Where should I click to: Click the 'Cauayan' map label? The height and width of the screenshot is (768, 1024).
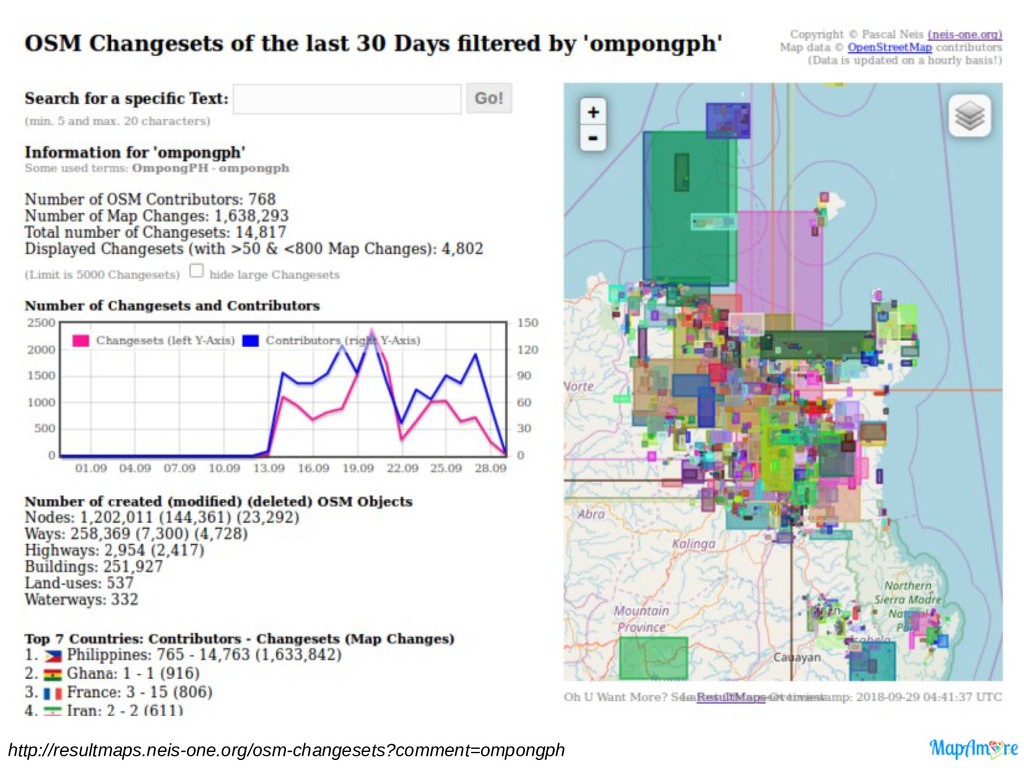click(797, 657)
